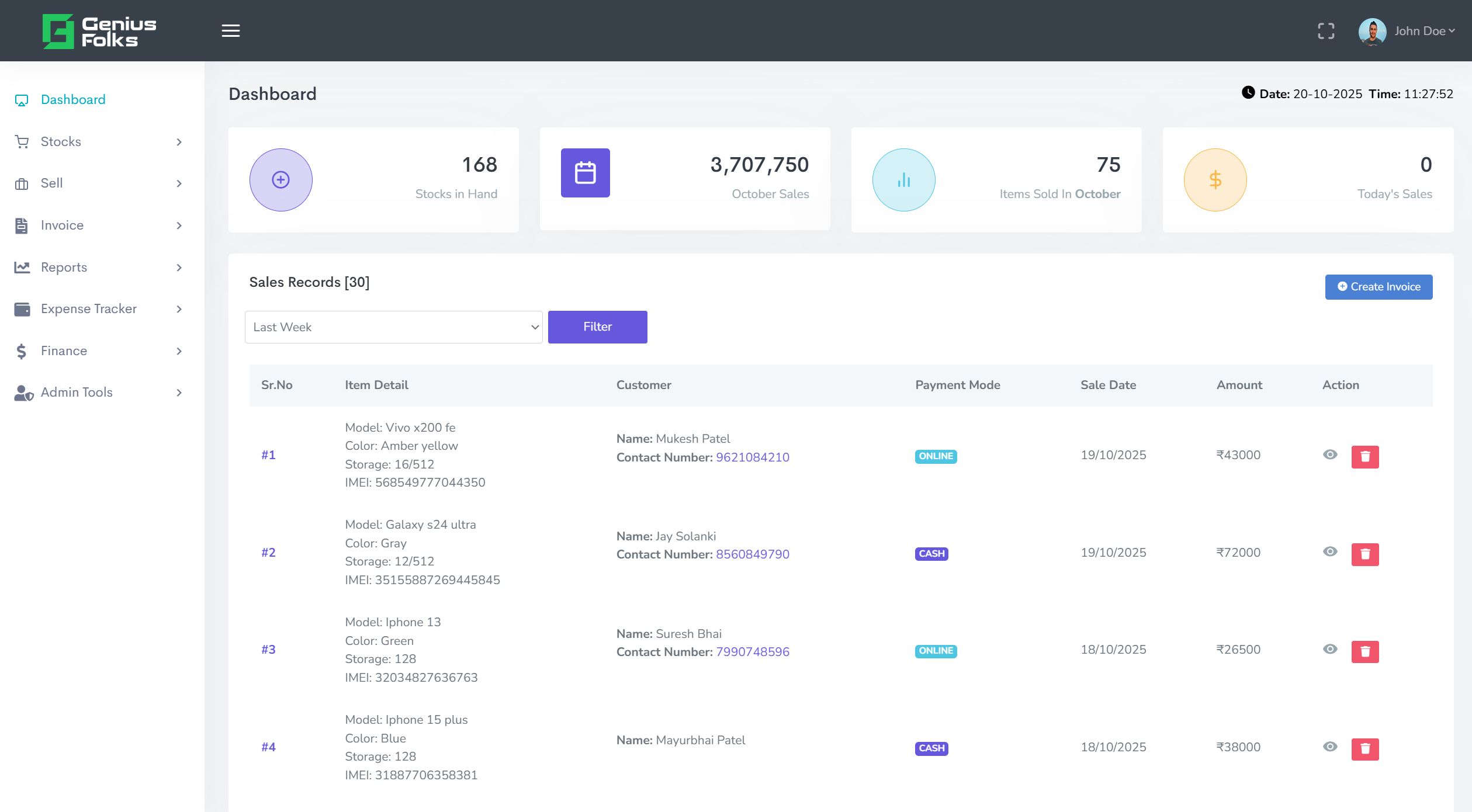This screenshot has width=1472, height=812.
Task: Select the Finance dollar icon
Action: tap(22, 351)
